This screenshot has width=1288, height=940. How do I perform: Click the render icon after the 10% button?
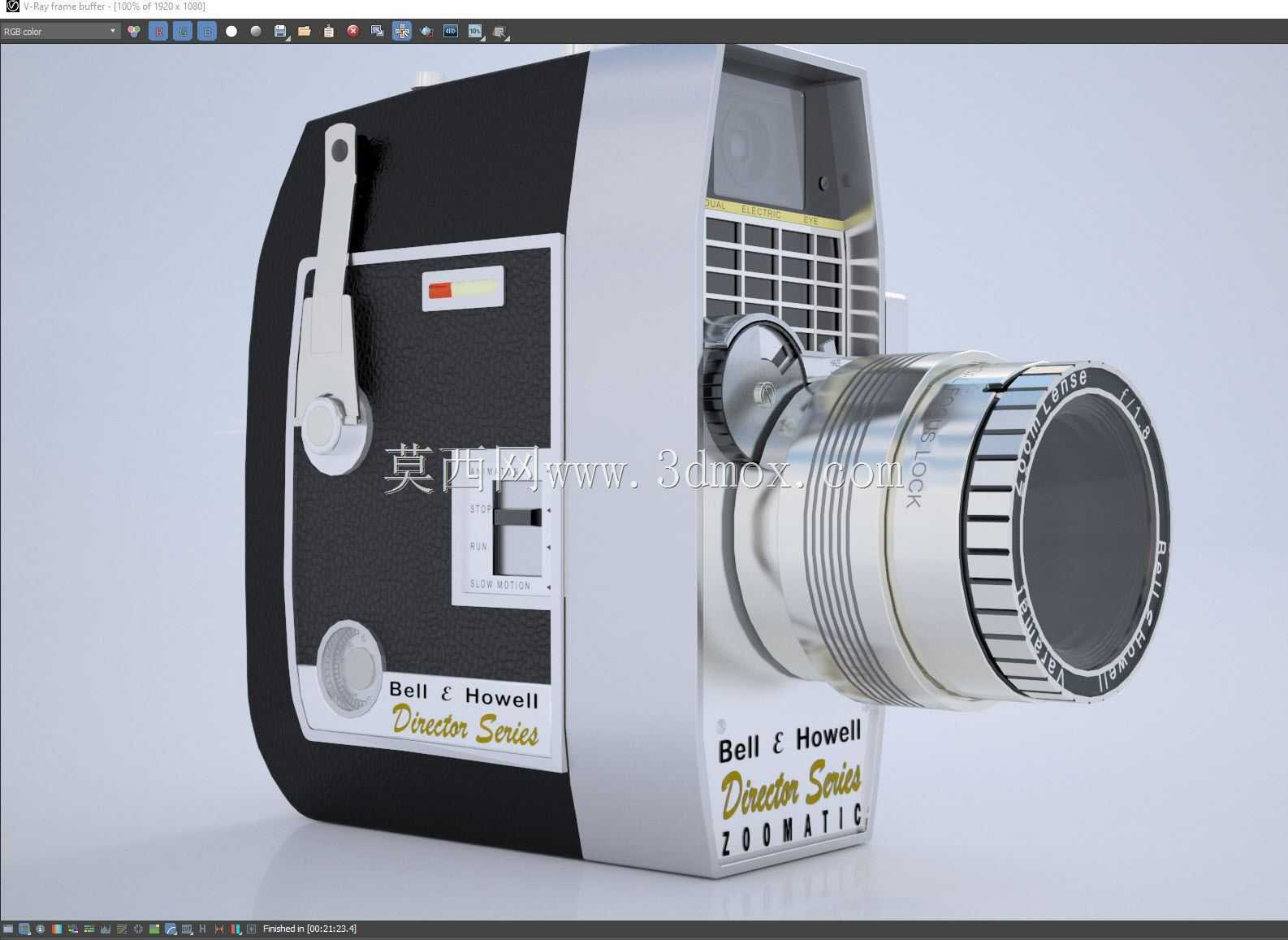pyautogui.click(x=499, y=32)
